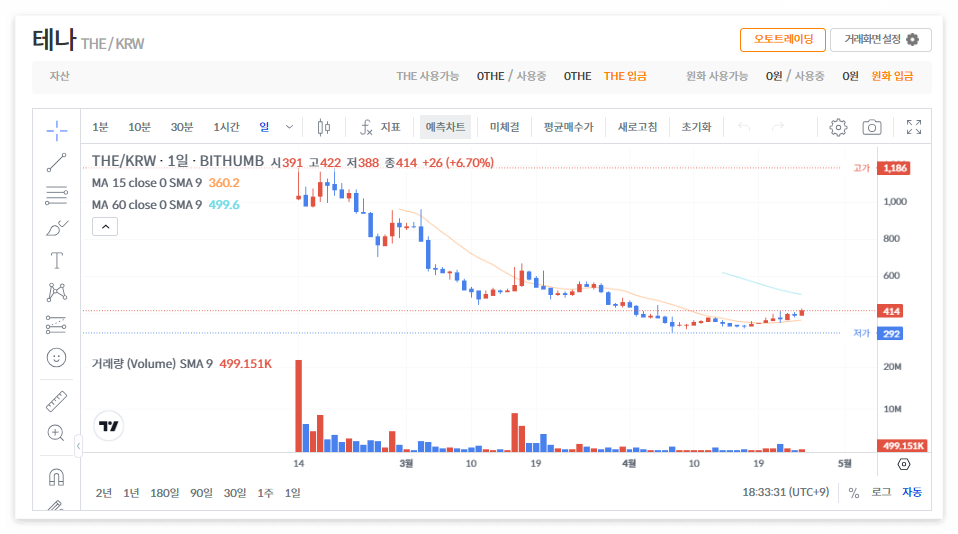Open the indicators (지표) menu
The height and width of the screenshot is (534, 958).
(x=380, y=127)
